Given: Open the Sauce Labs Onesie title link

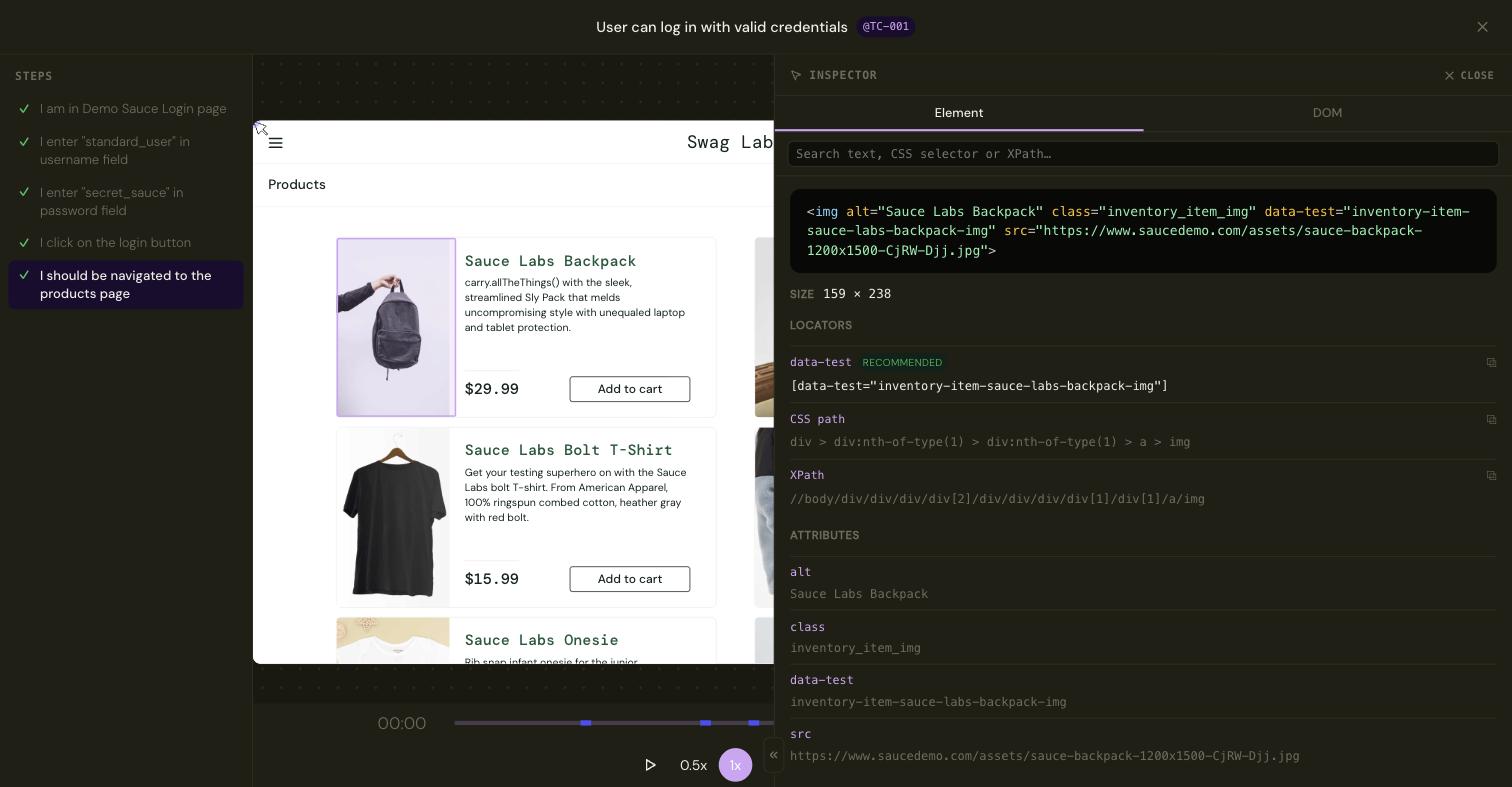Looking at the screenshot, I should coord(542,640).
